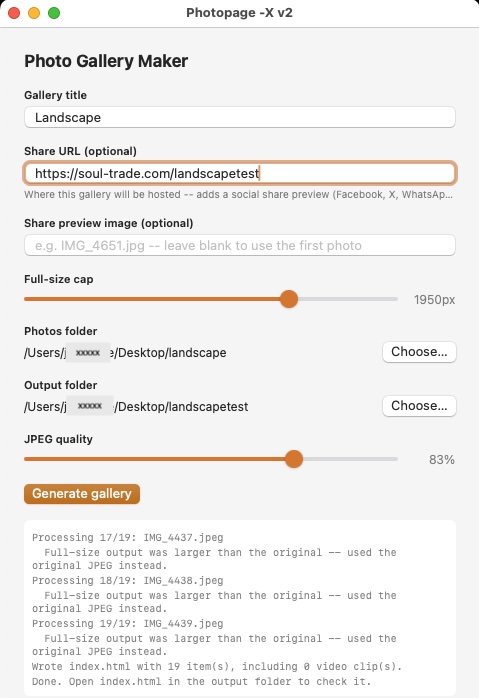Zoom the window using green button

pyautogui.click(x=54, y=13)
